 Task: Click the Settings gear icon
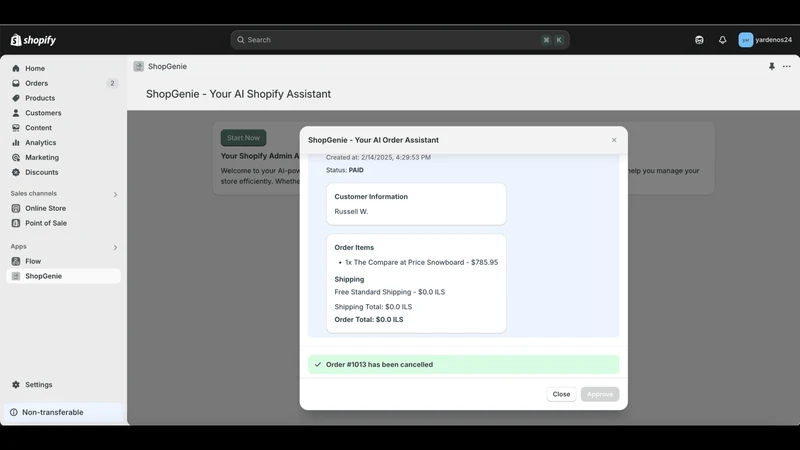[x=16, y=385]
